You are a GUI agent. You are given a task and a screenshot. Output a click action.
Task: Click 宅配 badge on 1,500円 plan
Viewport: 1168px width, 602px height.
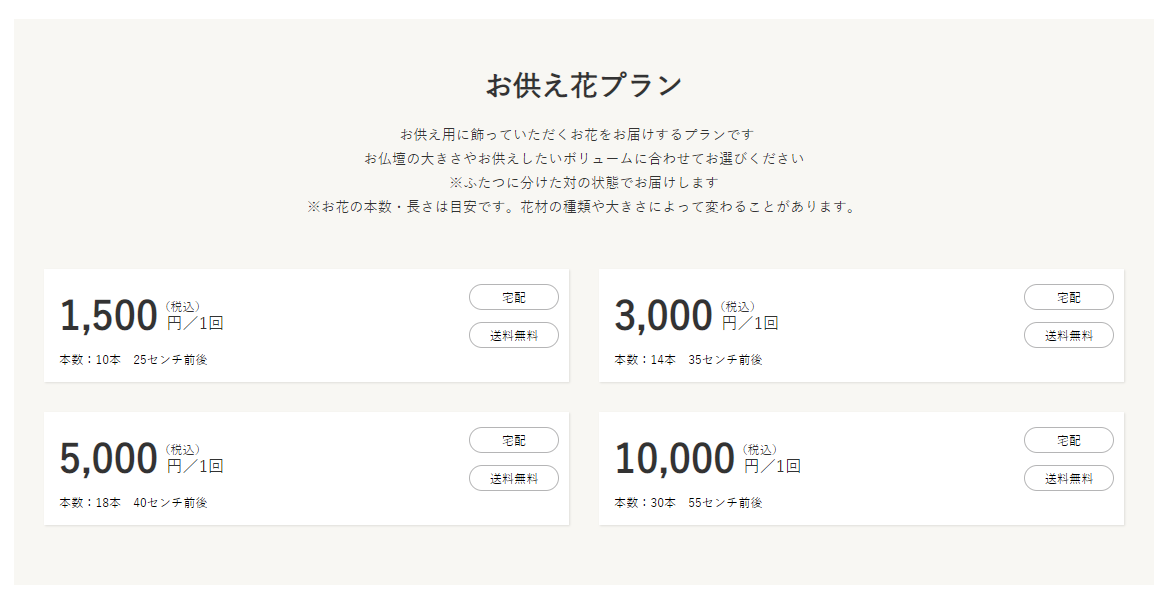[x=514, y=297]
